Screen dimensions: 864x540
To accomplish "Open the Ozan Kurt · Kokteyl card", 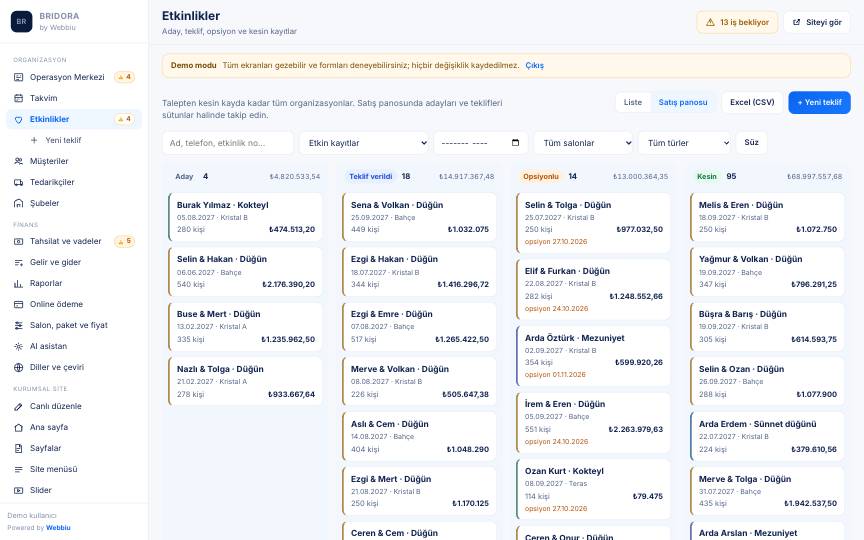I will 593,489.
